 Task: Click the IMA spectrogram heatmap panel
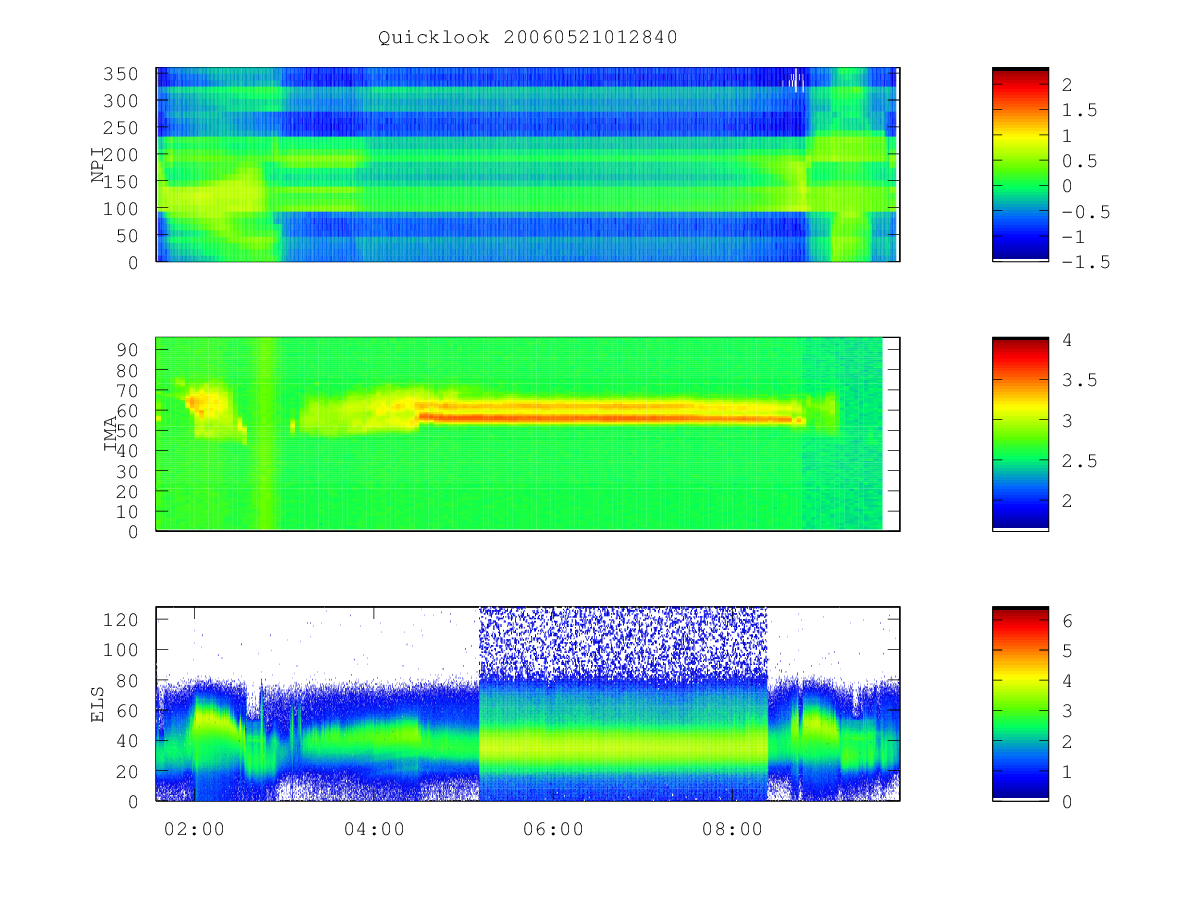coord(528,434)
